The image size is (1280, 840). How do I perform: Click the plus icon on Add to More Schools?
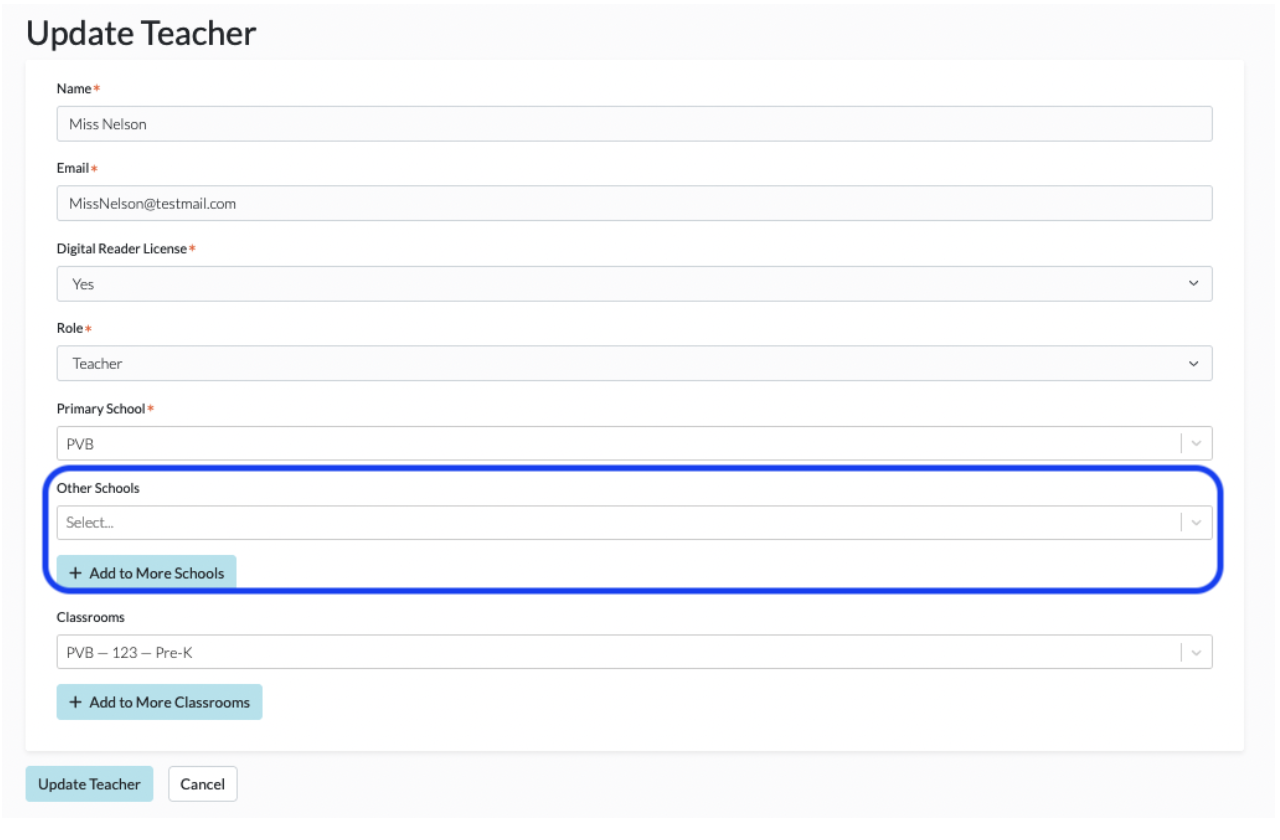pos(75,574)
